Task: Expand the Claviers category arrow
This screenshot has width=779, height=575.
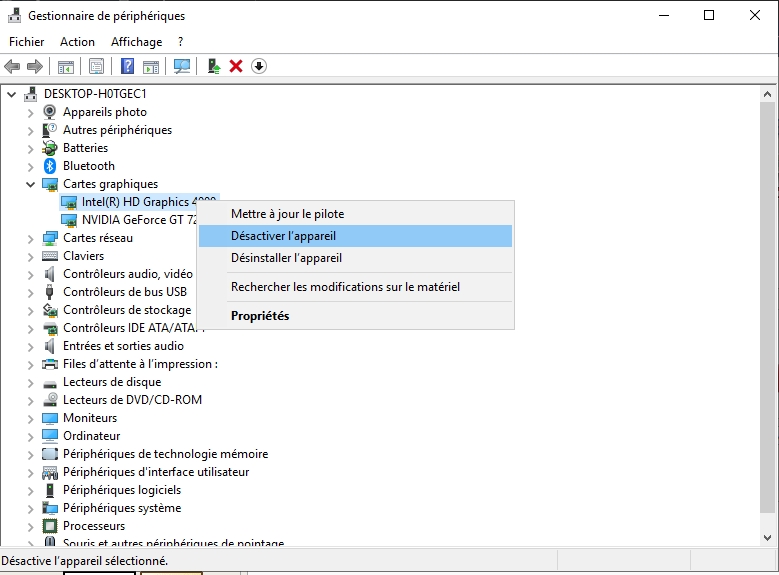Action: coord(30,256)
